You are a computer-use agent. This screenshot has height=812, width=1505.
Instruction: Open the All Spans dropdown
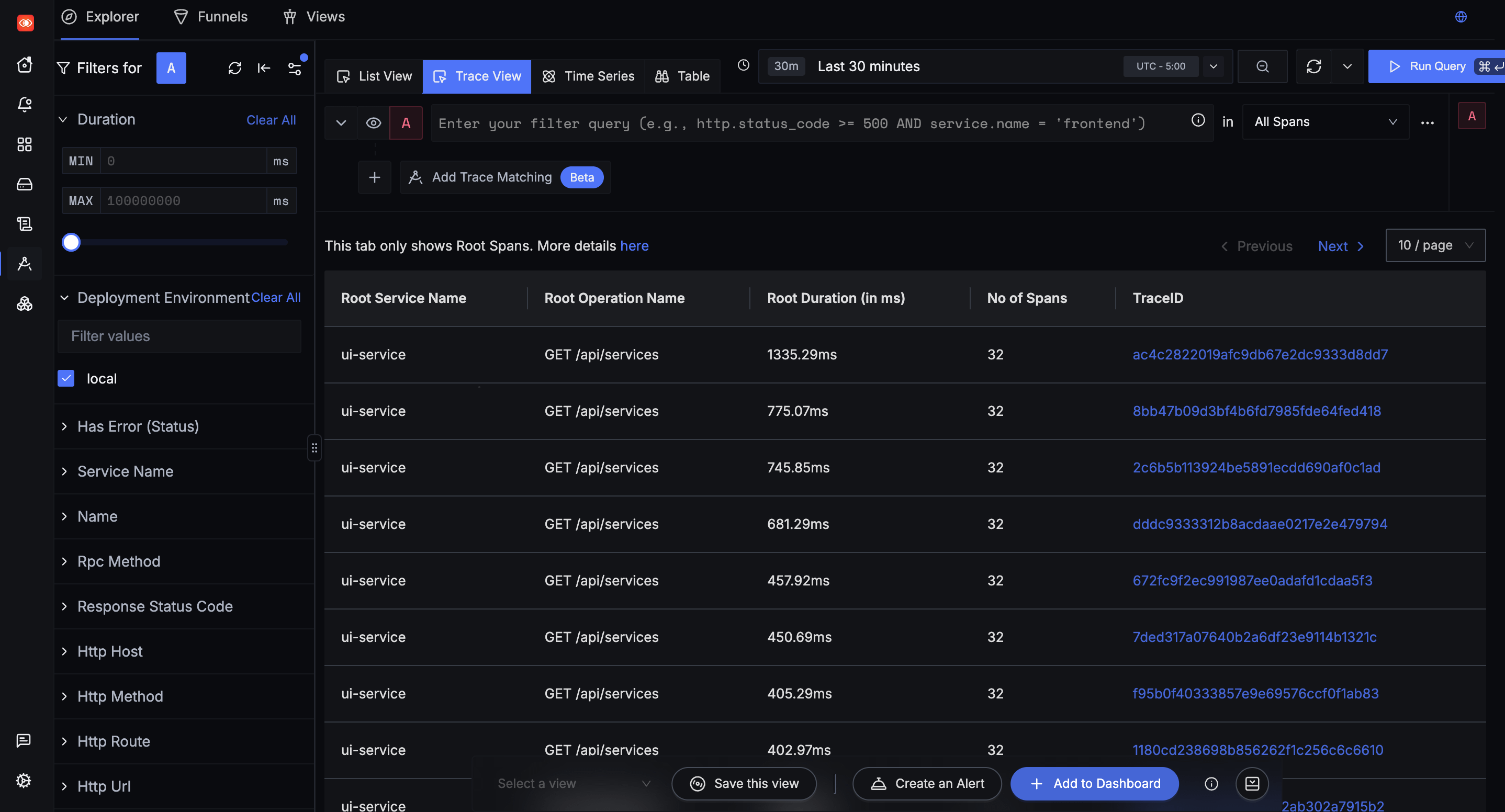(x=1326, y=122)
